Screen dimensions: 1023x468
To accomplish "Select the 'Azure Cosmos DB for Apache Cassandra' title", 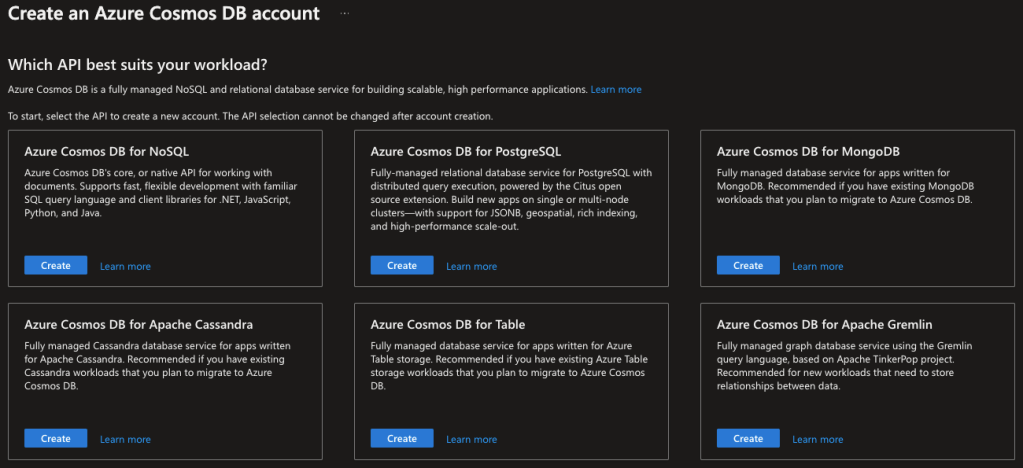I will [138, 325].
